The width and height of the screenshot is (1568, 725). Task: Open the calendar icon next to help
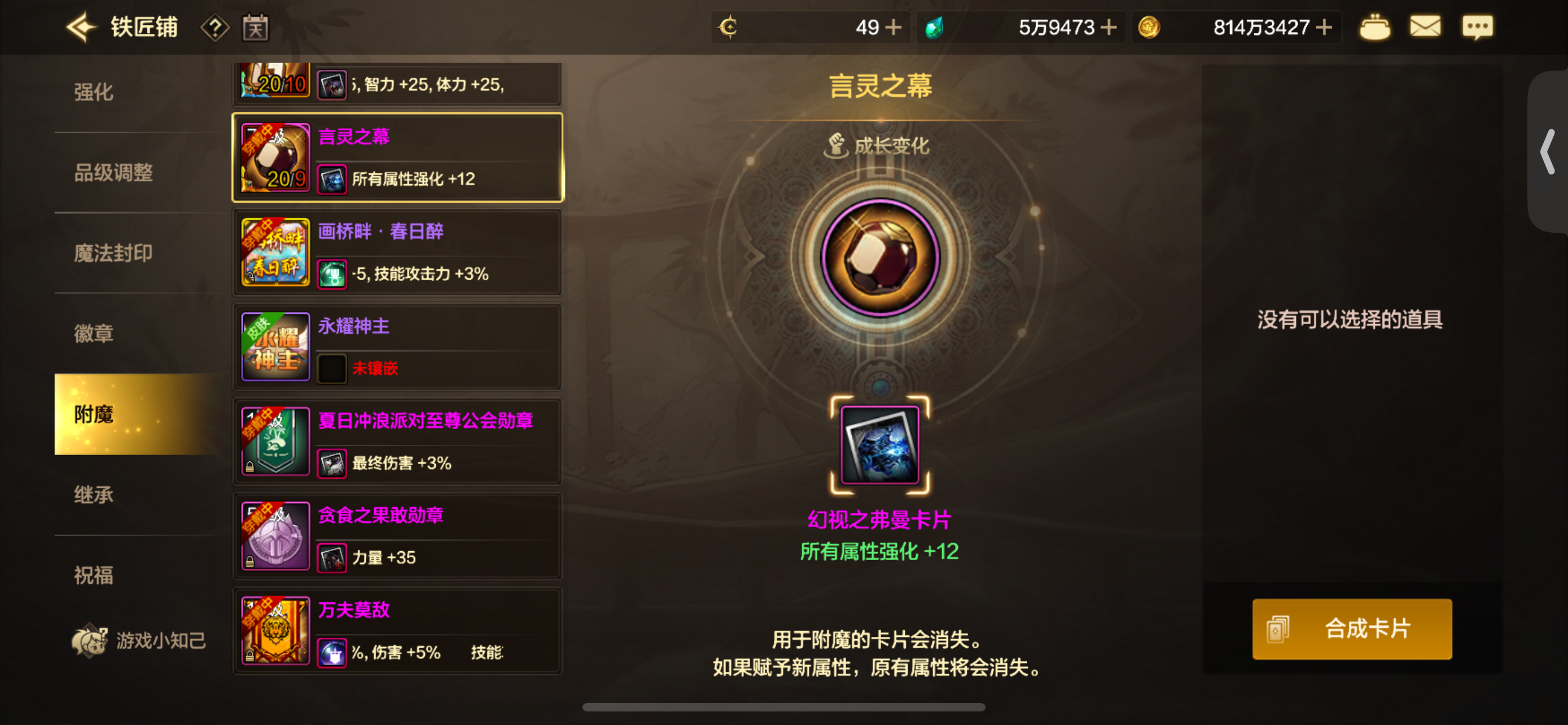tap(256, 28)
